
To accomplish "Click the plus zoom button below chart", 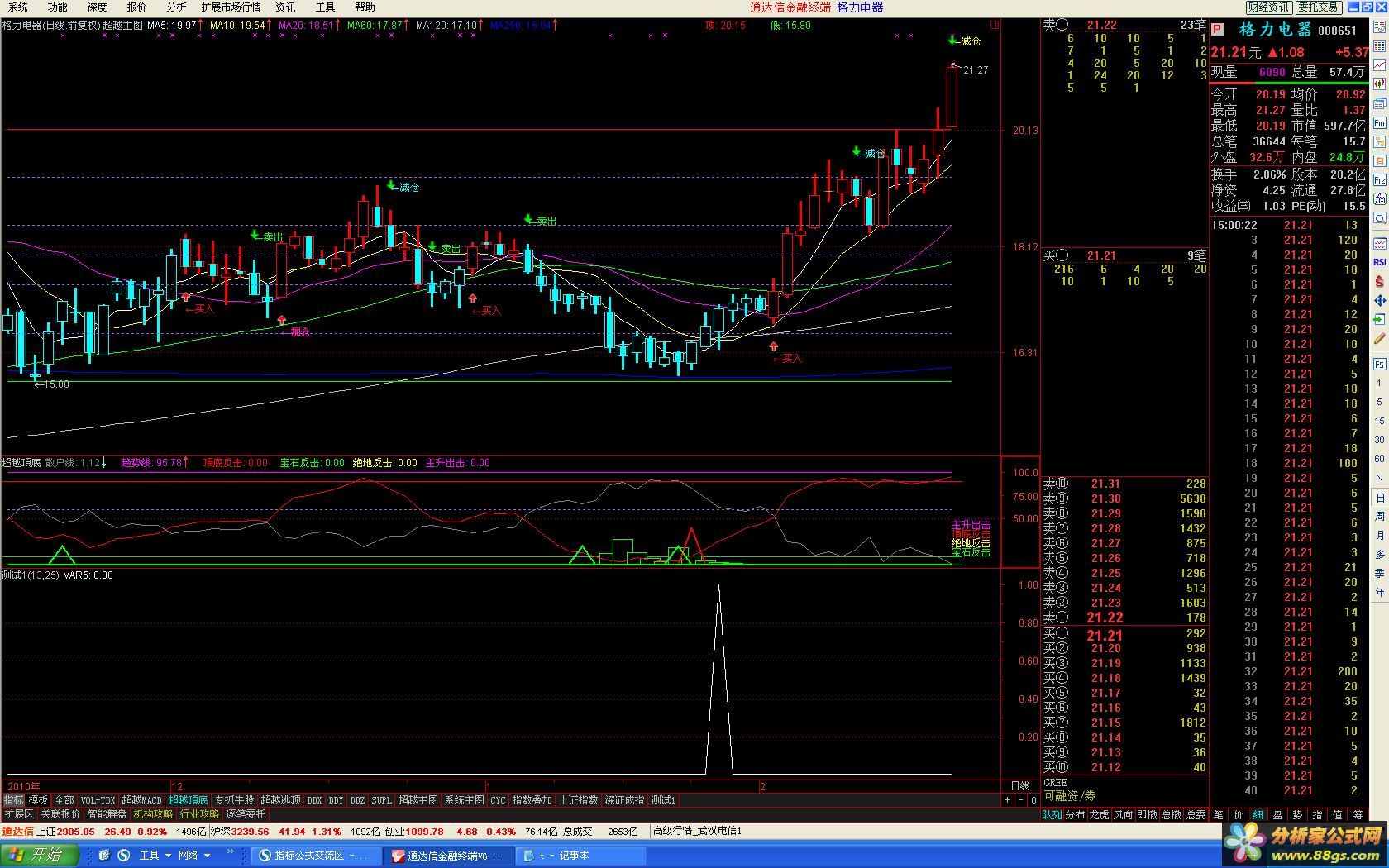I will tap(1007, 800).
